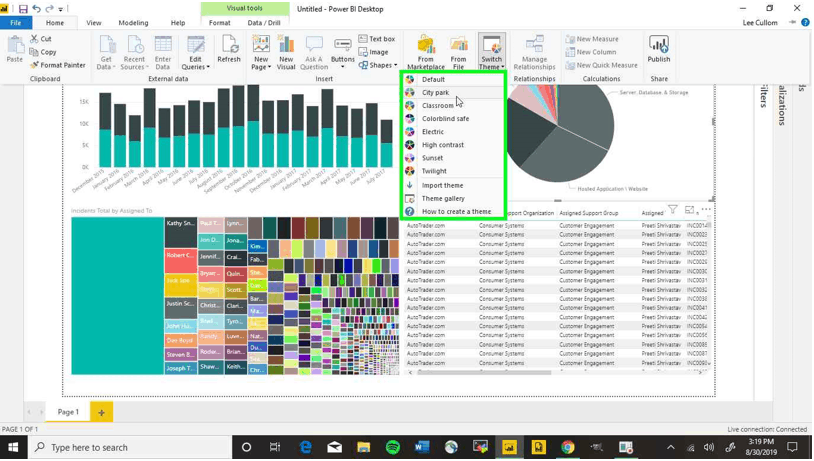The width and height of the screenshot is (814, 461).
Task: Click New Measure
Action: [592, 39]
